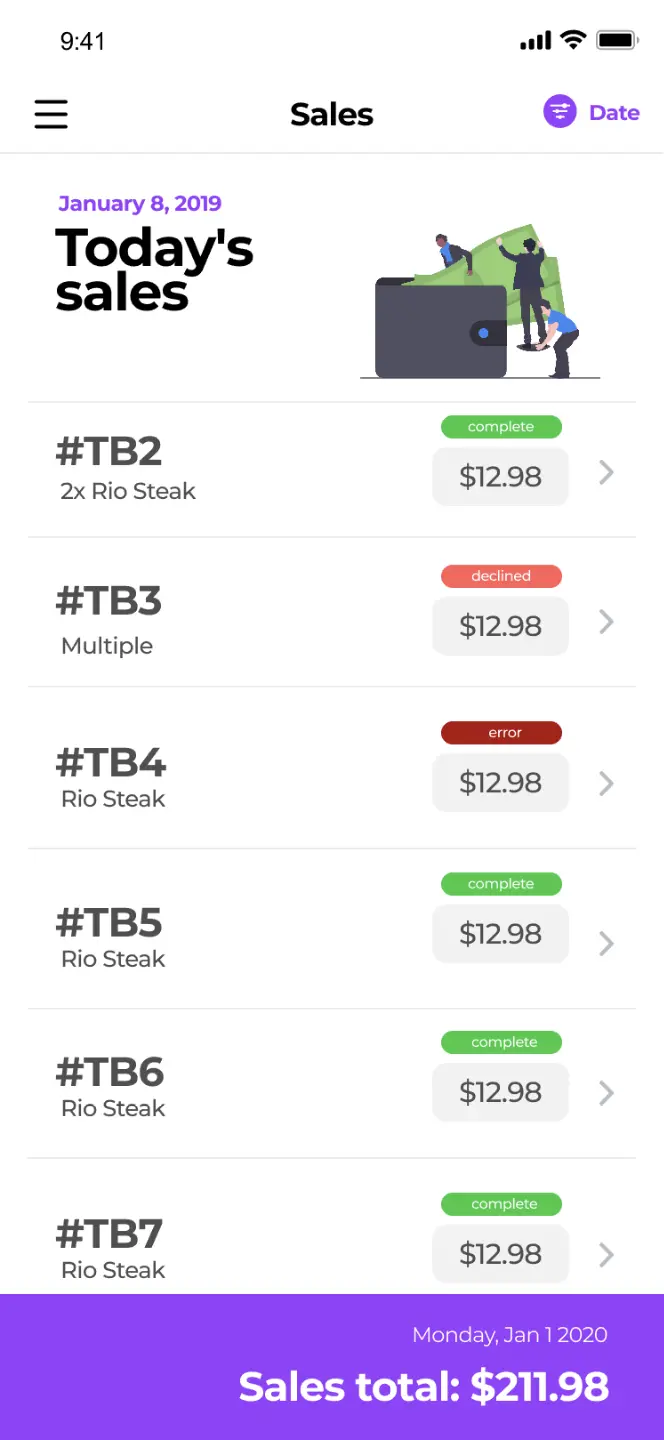Select the Wi-Fi status icon
Screen dimensions: 664x1440
(572, 40)
